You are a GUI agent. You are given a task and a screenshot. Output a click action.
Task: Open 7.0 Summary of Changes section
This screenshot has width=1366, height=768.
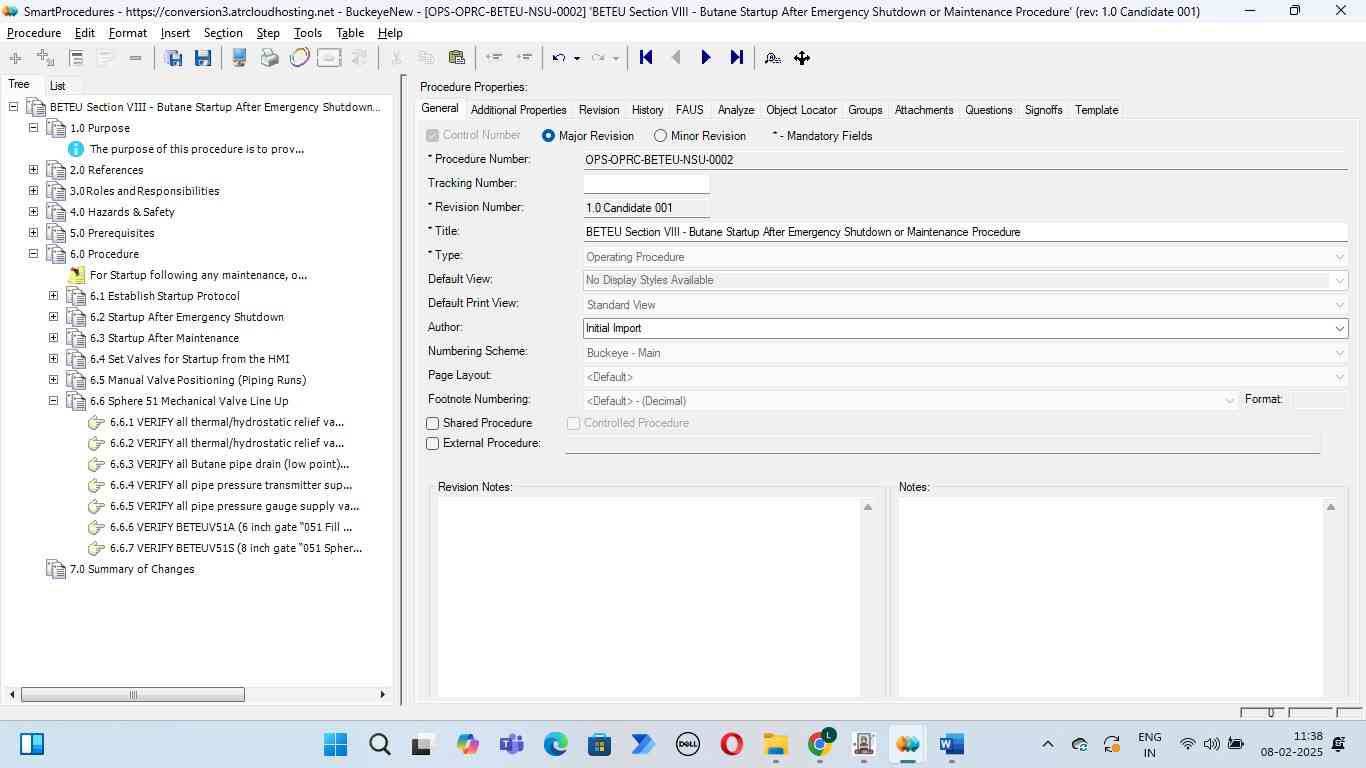click(x=131, y=569)
